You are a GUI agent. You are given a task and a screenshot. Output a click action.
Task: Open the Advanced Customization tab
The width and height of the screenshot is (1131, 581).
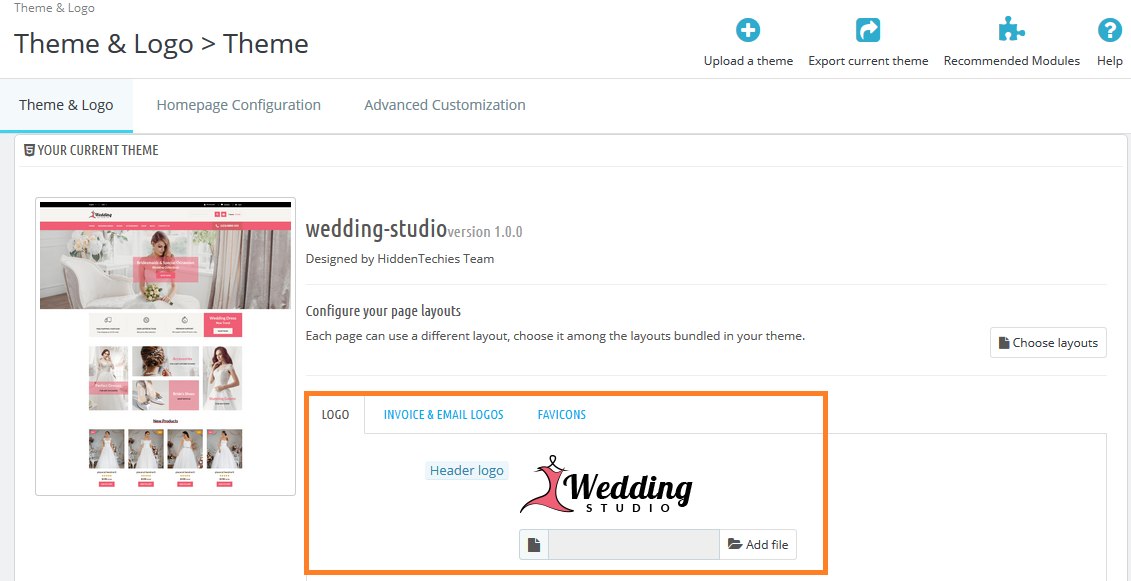pos(444,104)
